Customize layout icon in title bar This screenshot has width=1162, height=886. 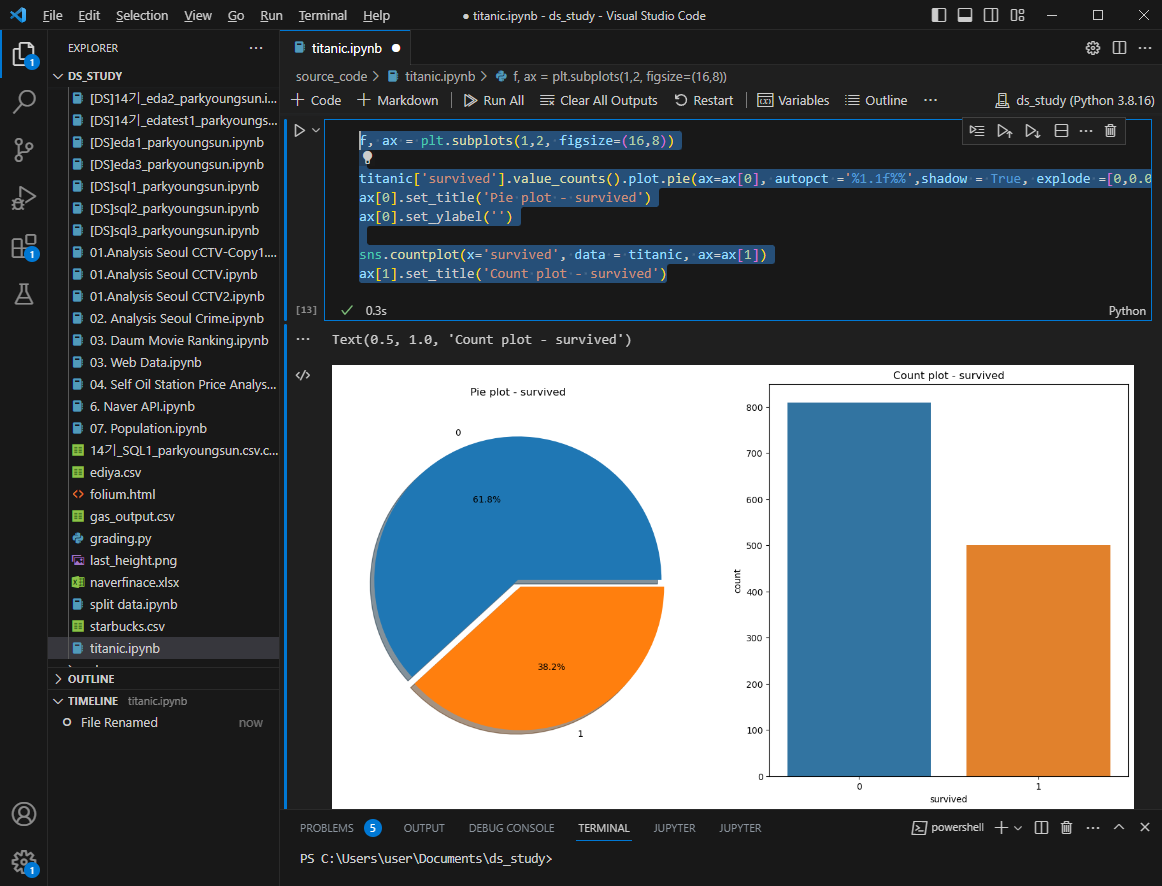[1017, 16]
